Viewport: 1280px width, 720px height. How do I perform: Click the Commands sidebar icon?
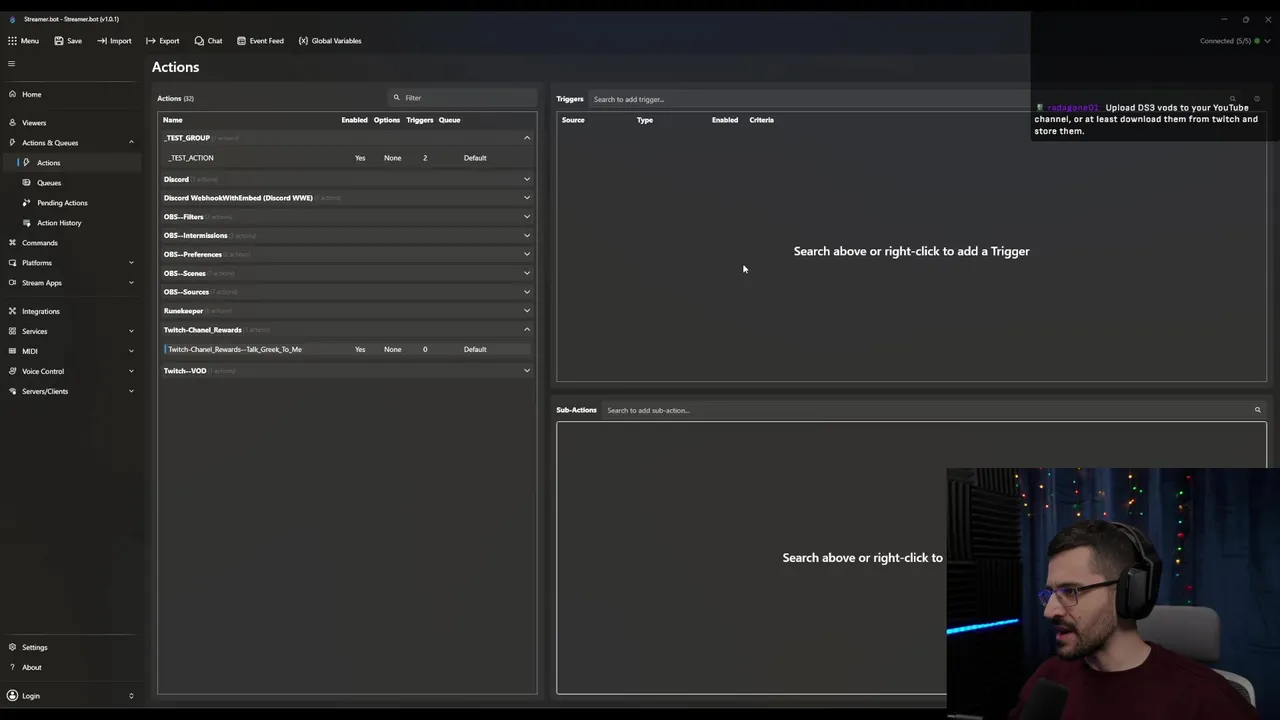[12, 243]
